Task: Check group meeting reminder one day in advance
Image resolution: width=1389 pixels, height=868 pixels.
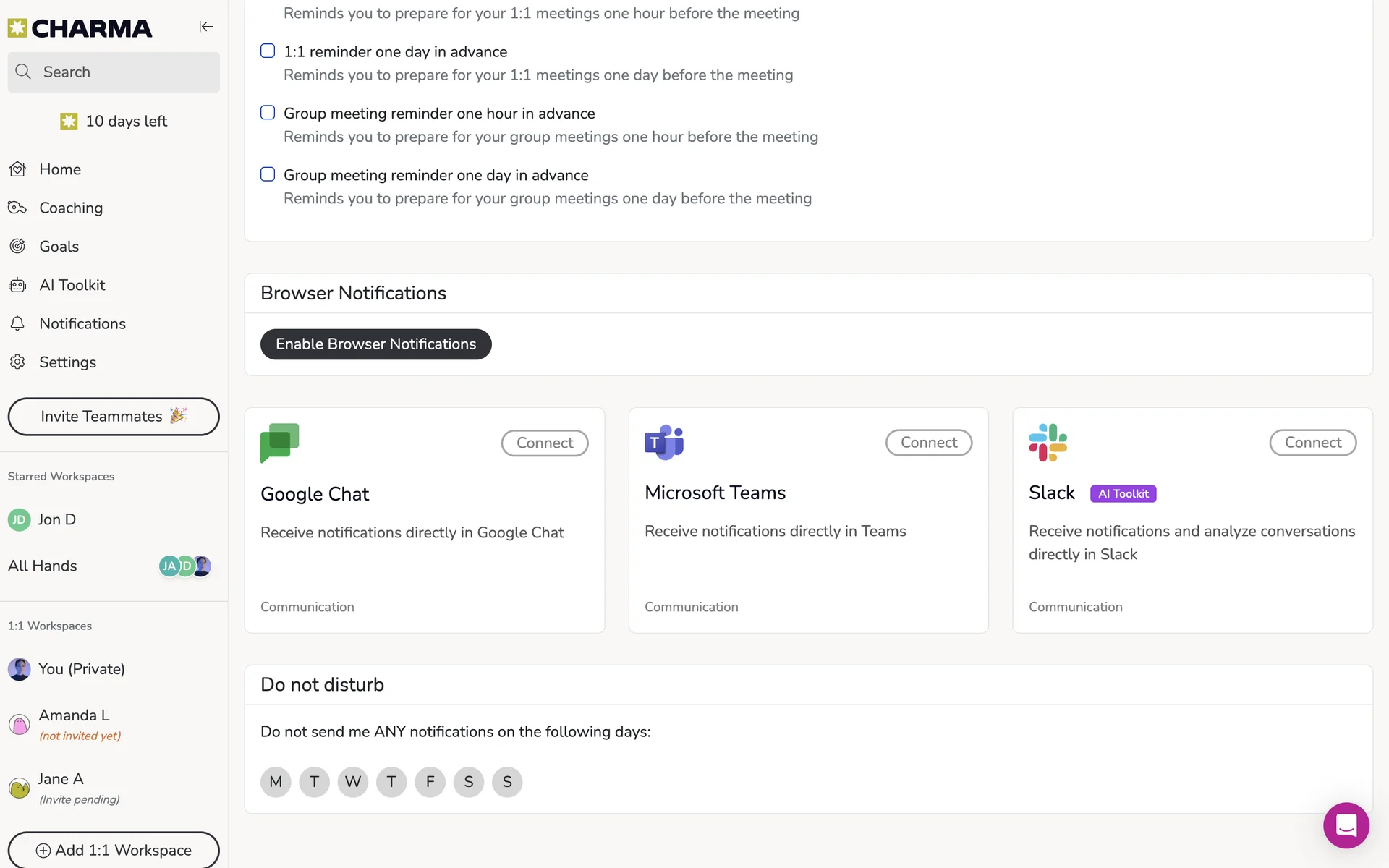Action: pyautogui.click(x=268, y=174)
